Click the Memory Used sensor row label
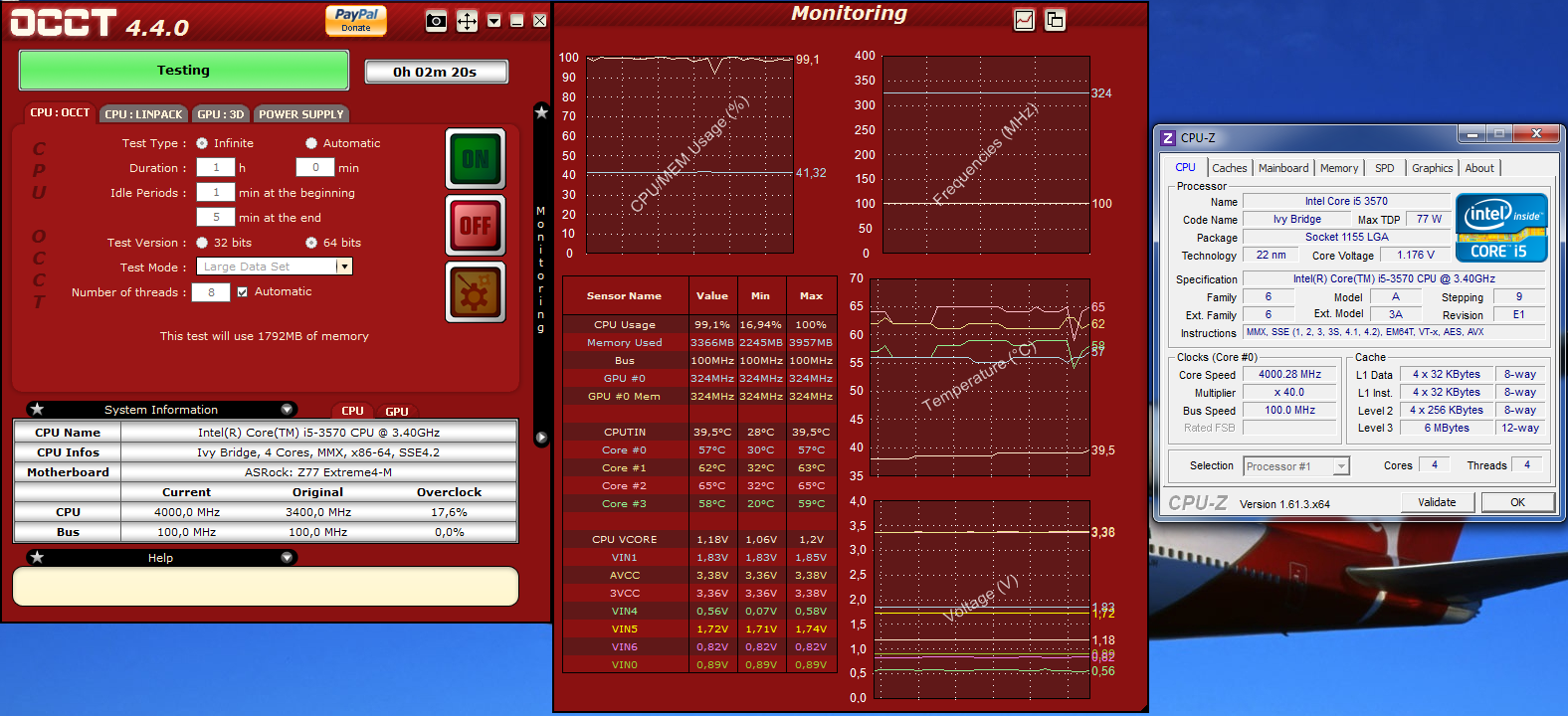The image size is (1568, 716). click(x=625, y=343)
